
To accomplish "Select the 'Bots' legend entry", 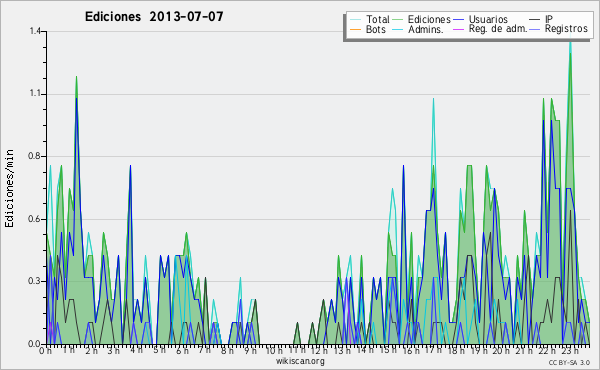I will [375, 29].
